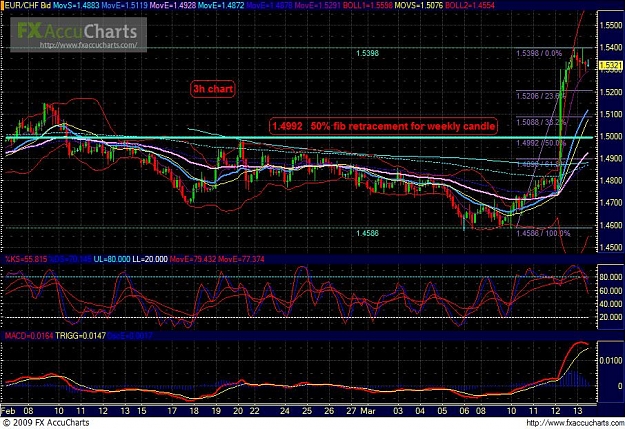Click the BOLL2=1.4554 header value
Viewport: 625px width, 429px height.
point(470,5)
